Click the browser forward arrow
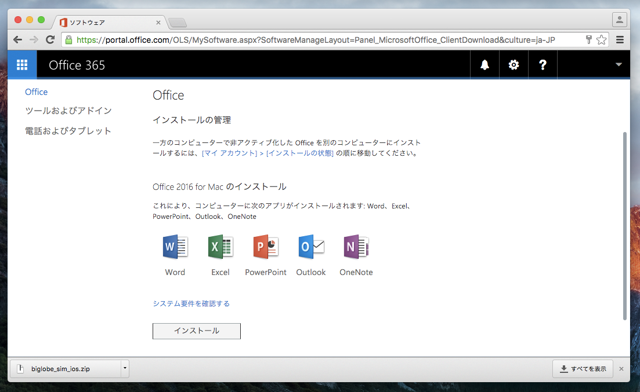This screenshot has height=392, width=640. [x=34, y=40]
